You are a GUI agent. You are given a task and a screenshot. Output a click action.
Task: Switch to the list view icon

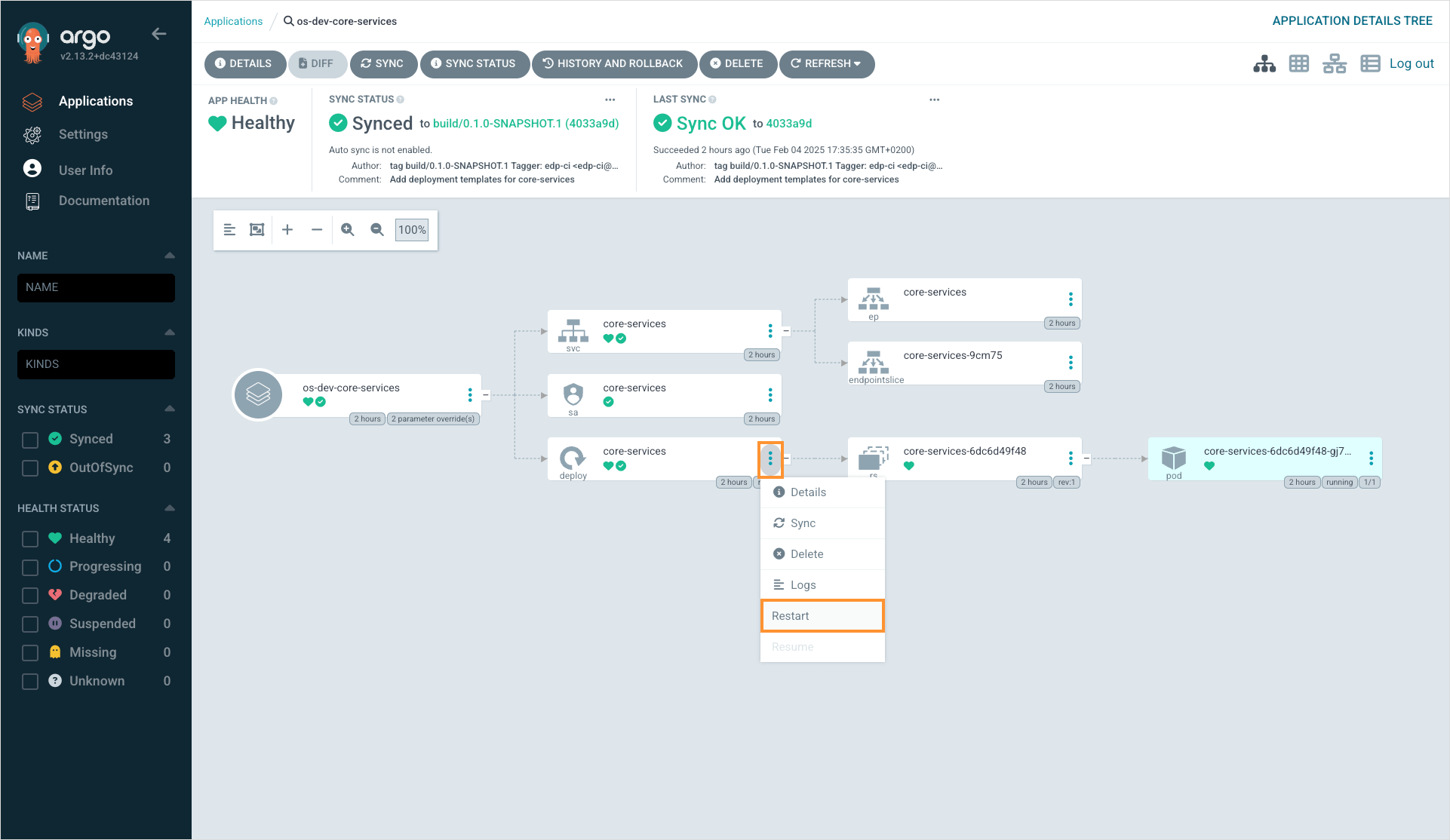point(1370,64)
